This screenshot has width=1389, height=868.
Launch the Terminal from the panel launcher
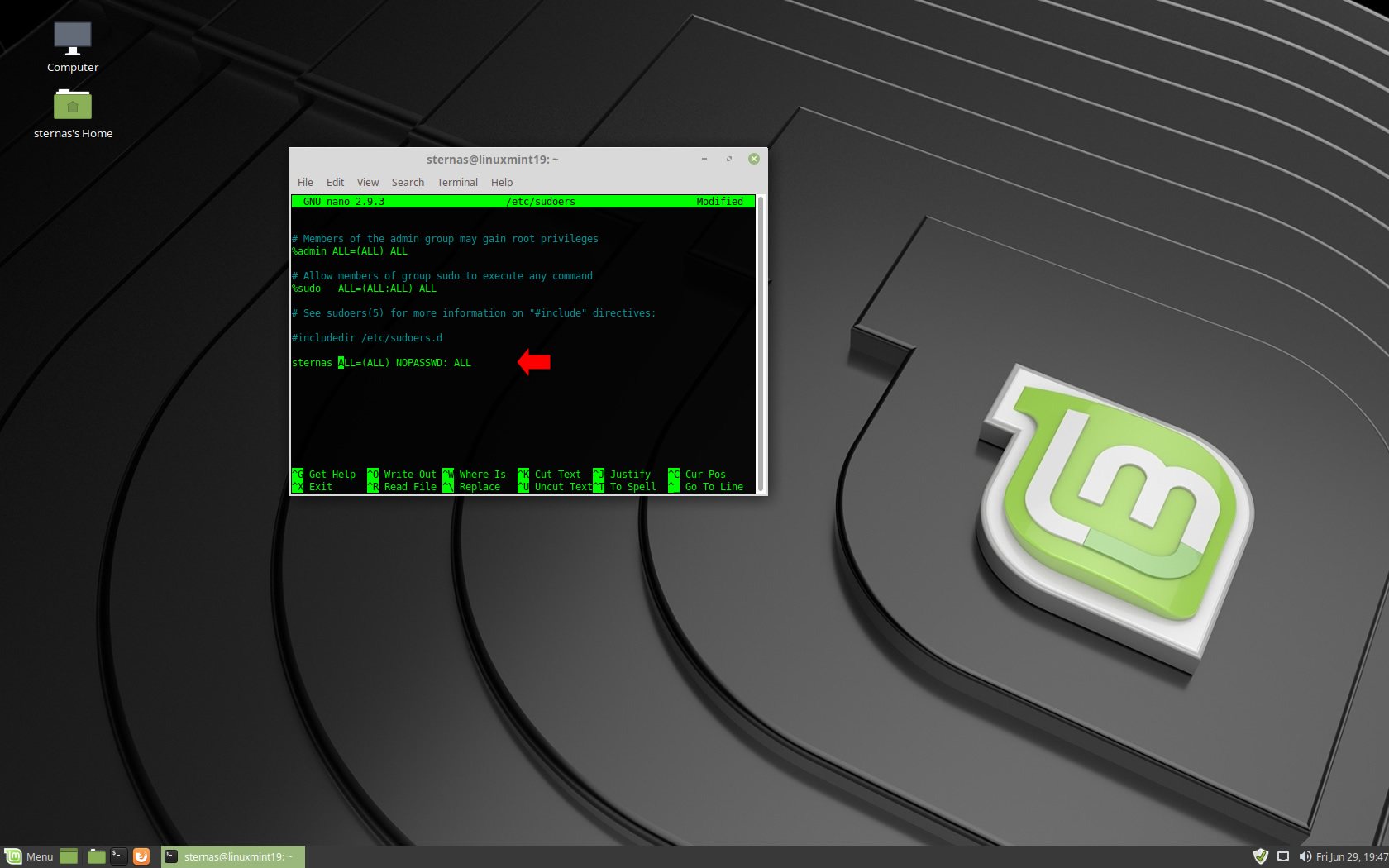click(x=119, y=856)
